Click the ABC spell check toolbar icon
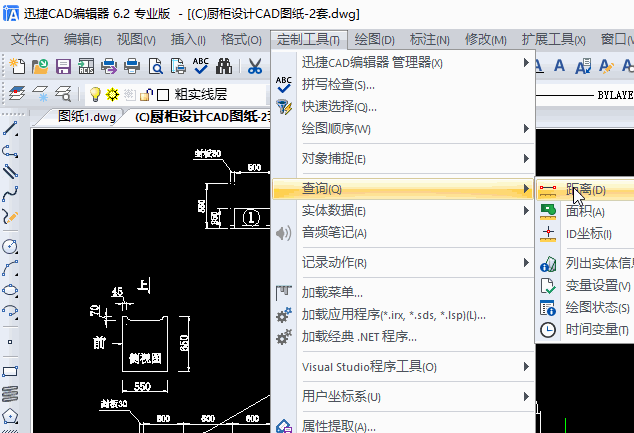634x433 pixels. coord(201,65)
